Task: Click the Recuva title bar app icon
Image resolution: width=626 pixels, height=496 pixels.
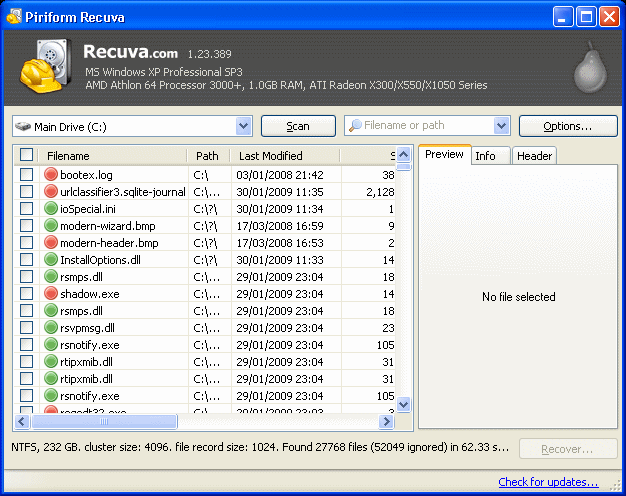Action: (14, 17)
